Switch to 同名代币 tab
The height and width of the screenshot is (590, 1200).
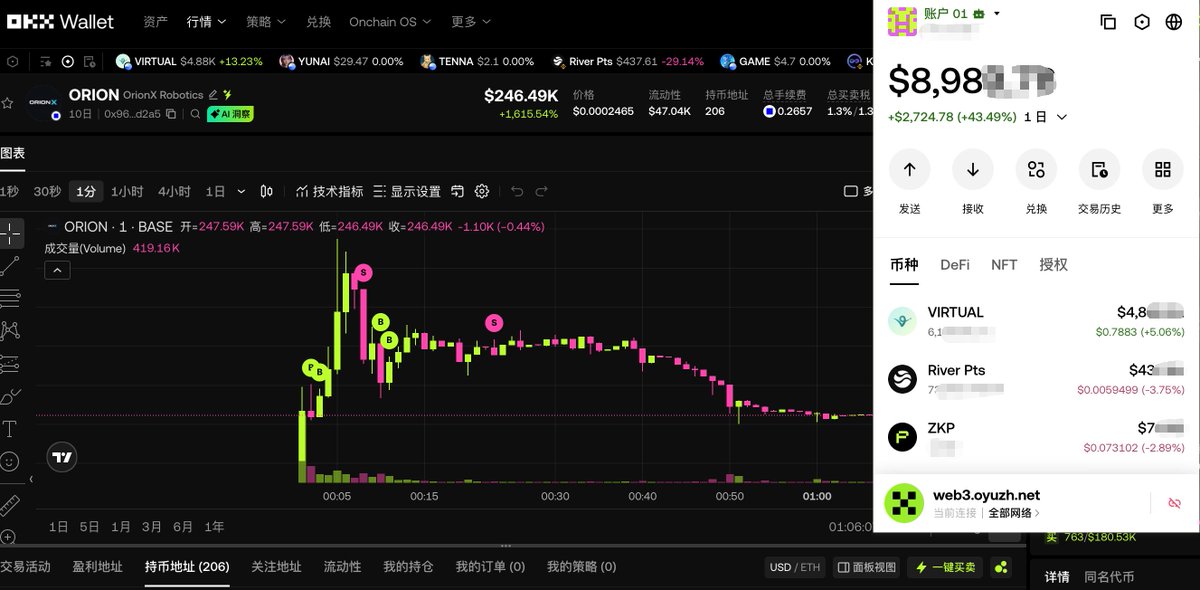click(x=1109, y=577)
